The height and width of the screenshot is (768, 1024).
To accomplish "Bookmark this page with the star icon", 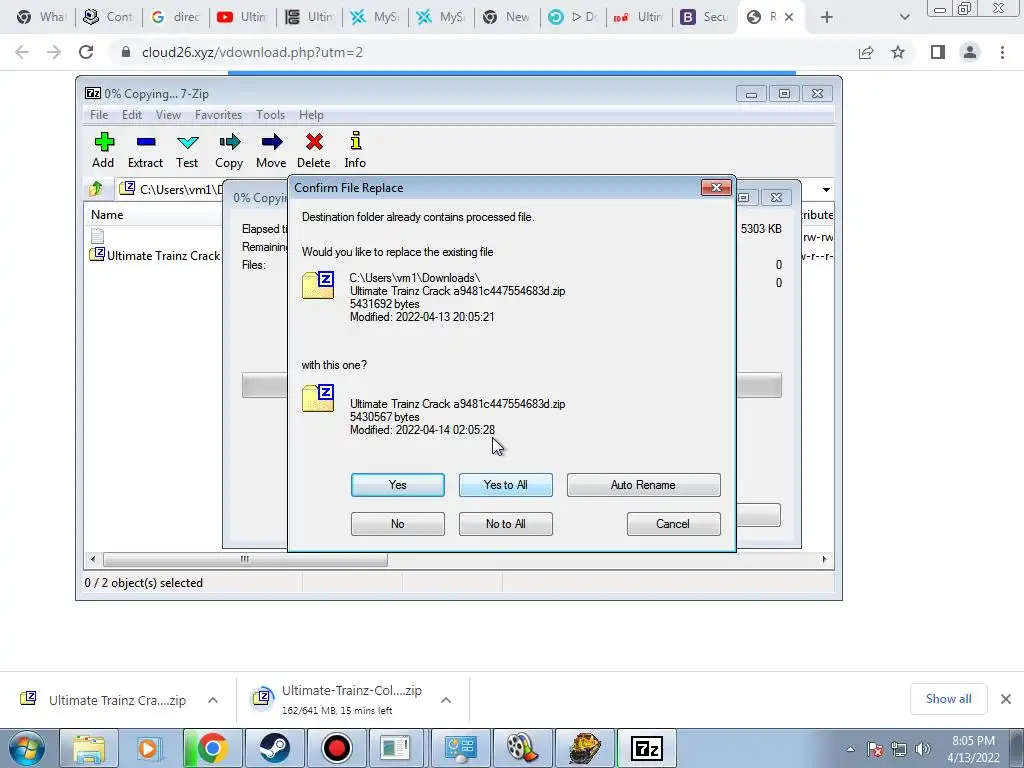I will (899, 52).
